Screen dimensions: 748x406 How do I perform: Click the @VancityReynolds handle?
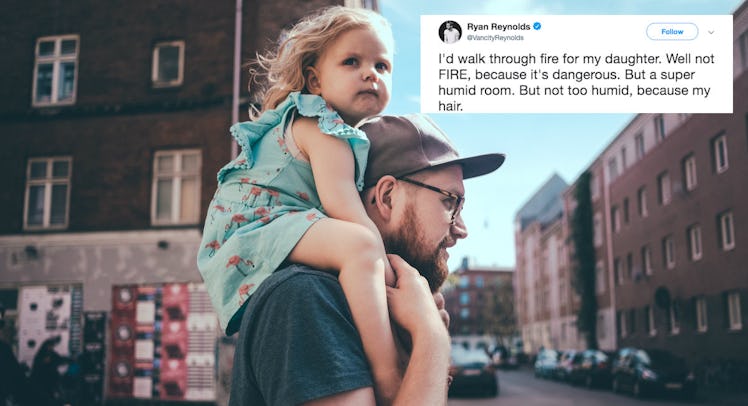(495, 38)
